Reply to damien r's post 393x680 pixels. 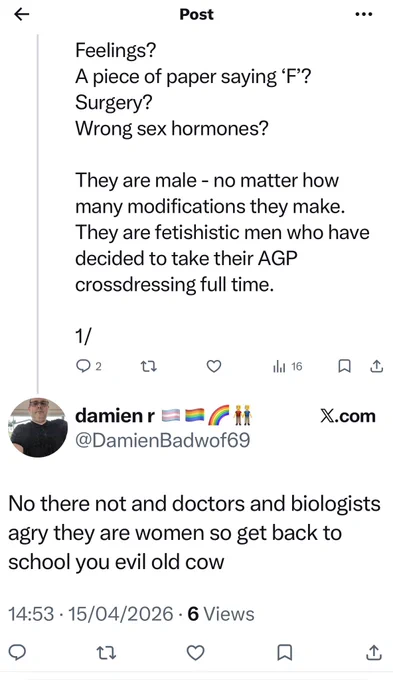pyautogui.click(x=17, y=652)
